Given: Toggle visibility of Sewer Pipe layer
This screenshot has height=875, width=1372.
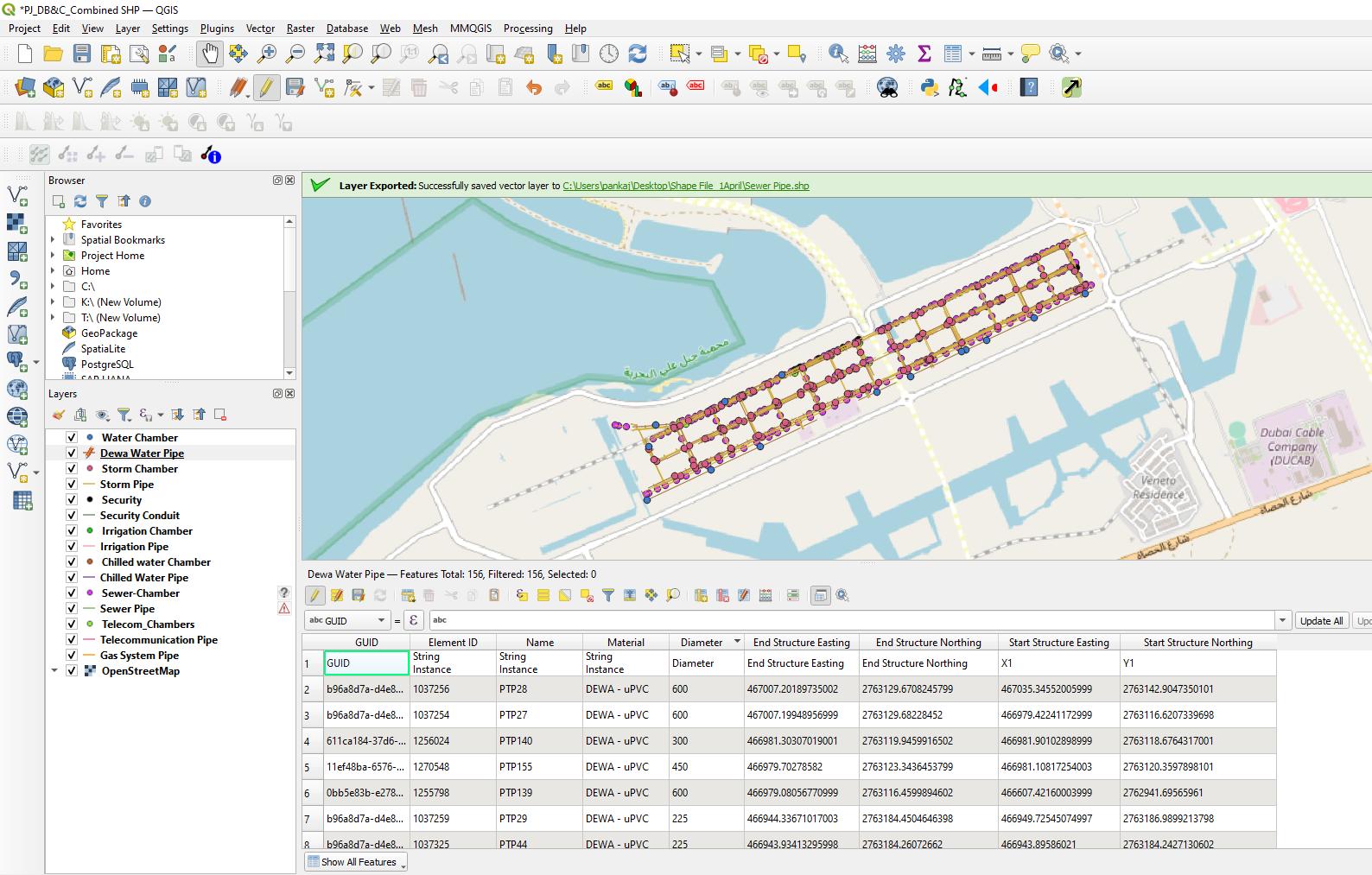Looking at the screenshot, I should coord(72,609).
